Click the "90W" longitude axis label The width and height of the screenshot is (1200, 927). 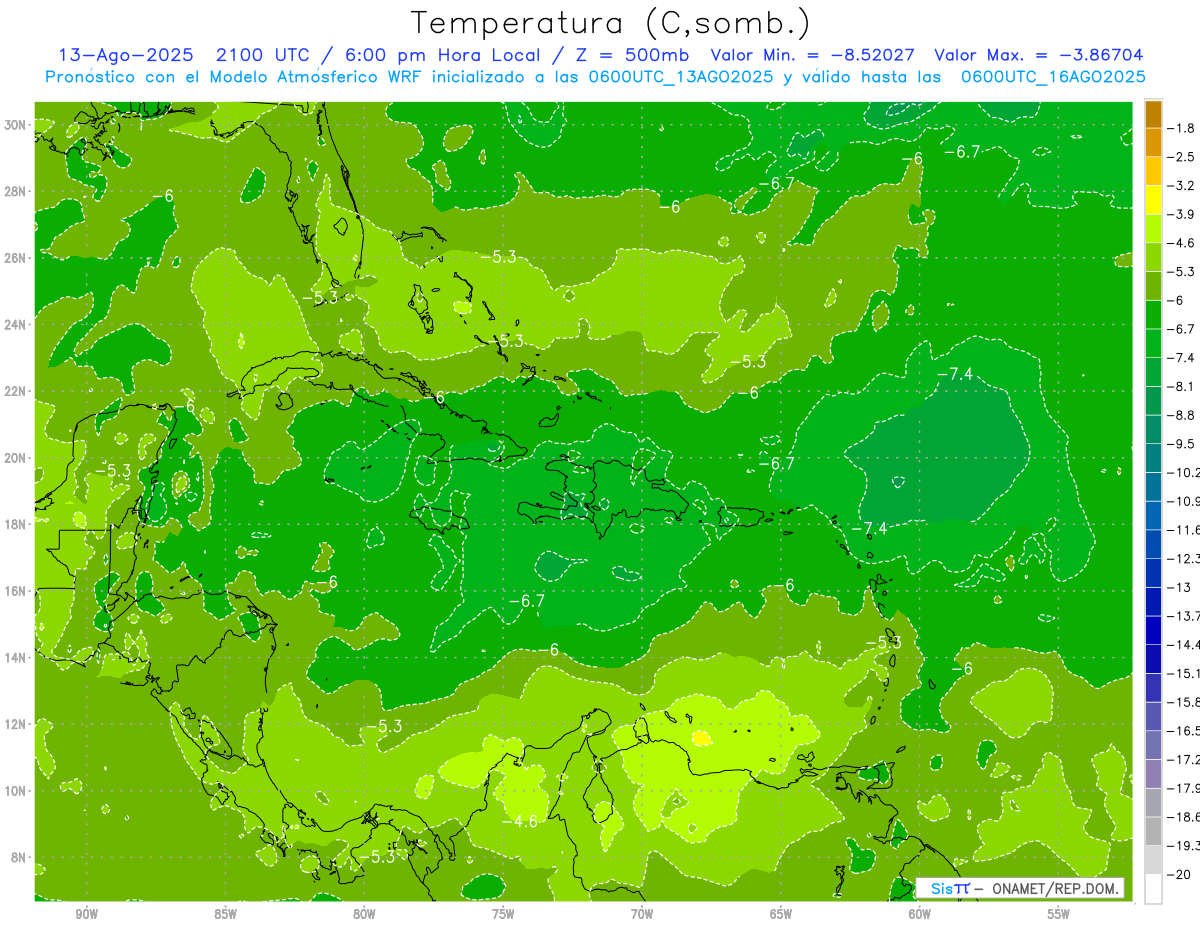click(86, 914)
